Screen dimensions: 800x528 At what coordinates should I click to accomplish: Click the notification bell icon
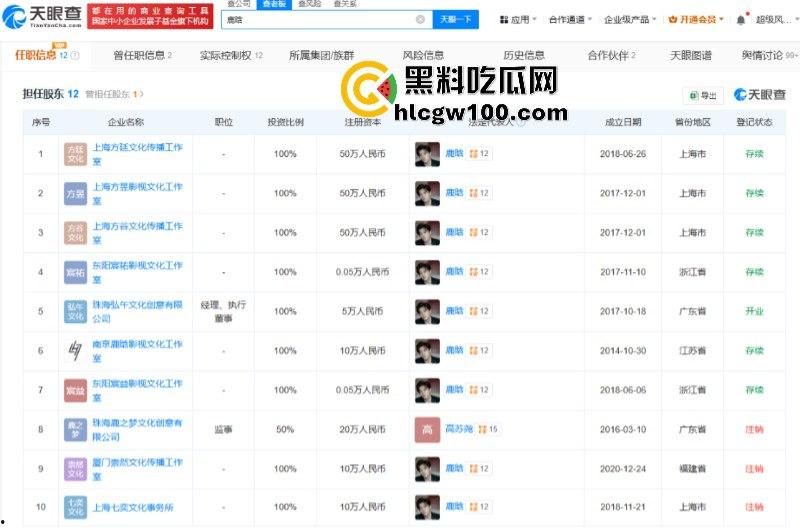pyautogui.click(x=740, y=20)
